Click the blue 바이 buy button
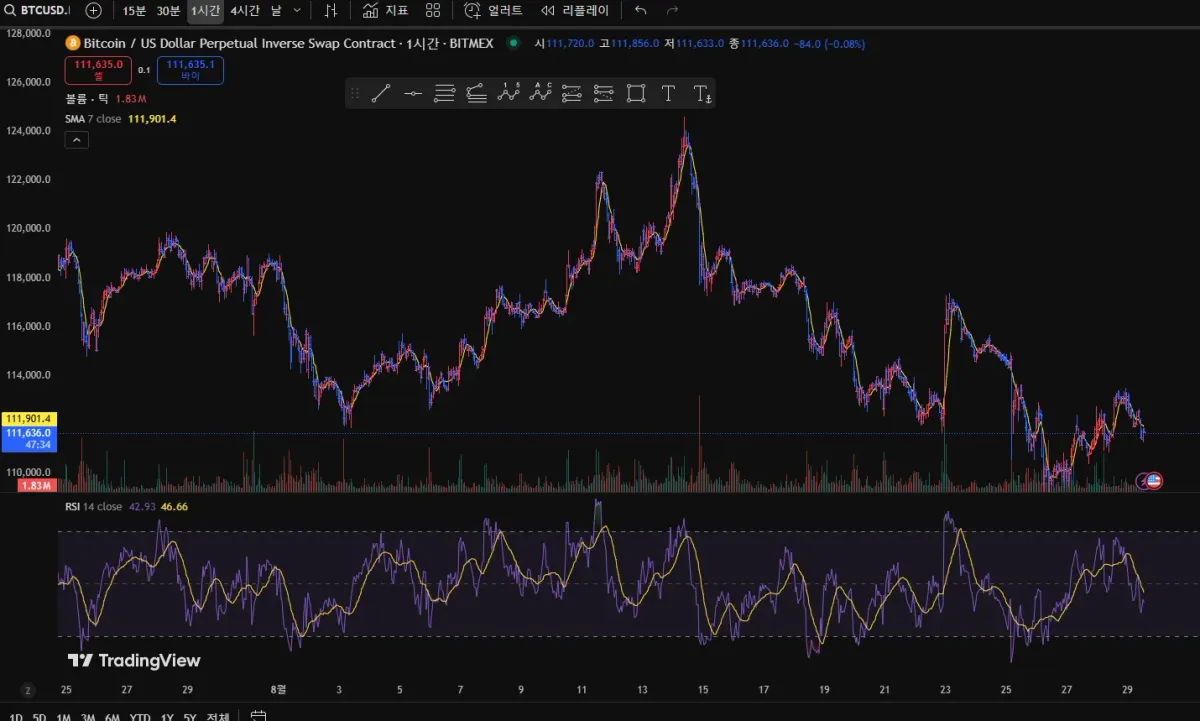The image size is (1200, 721). click(x=190, y=70)
